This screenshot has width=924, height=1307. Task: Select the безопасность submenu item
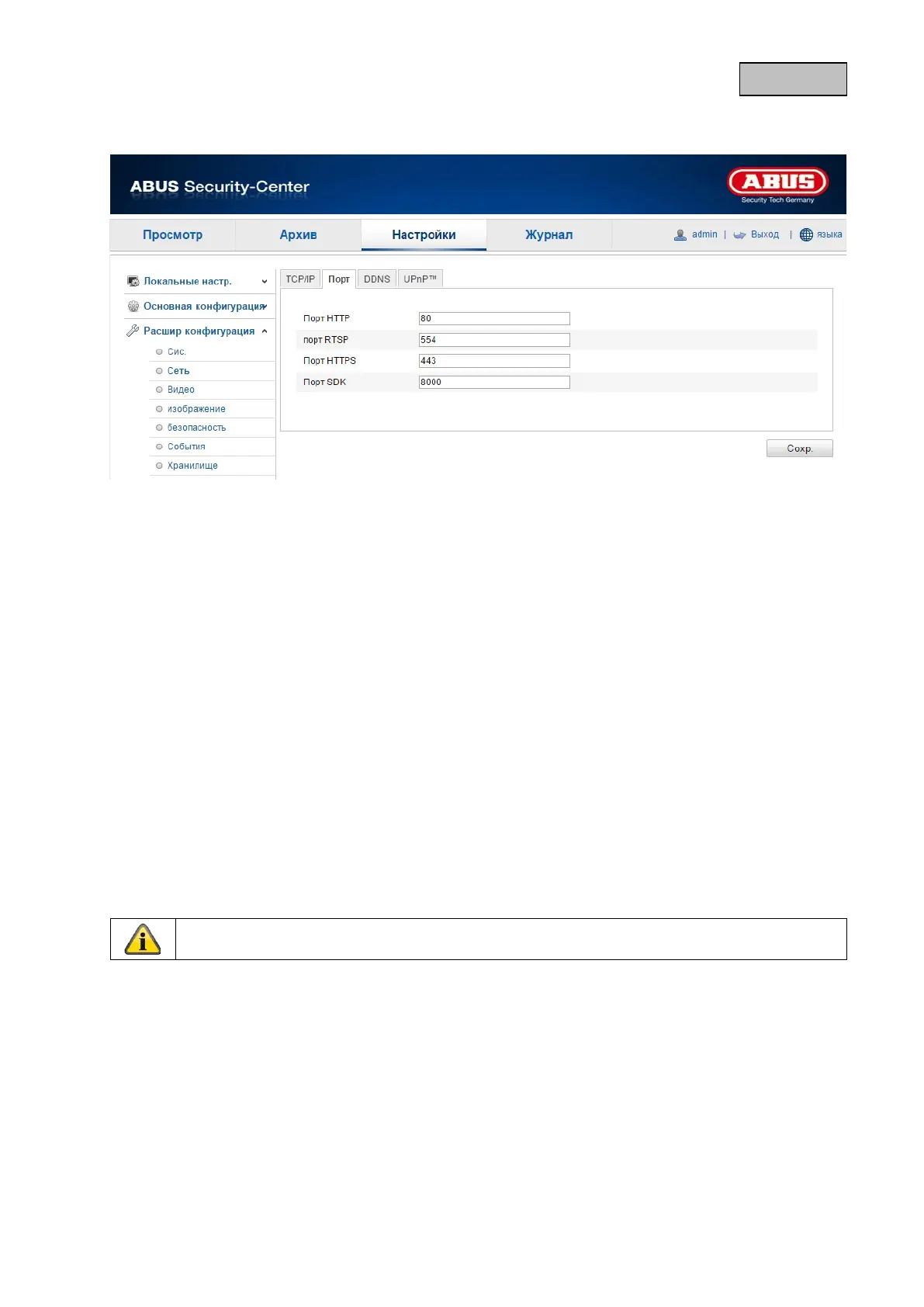[x=196, y=428]
